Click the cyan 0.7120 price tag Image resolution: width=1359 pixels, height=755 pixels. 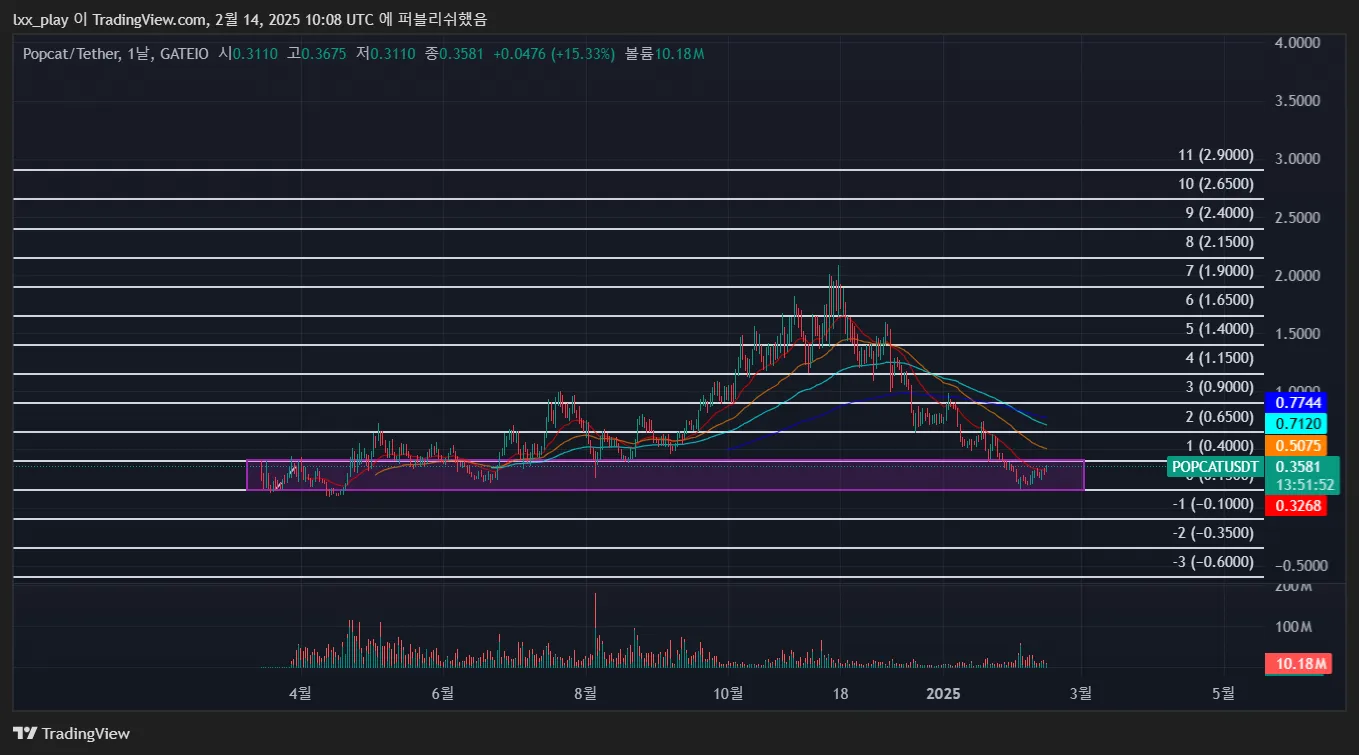(1296, 424)
